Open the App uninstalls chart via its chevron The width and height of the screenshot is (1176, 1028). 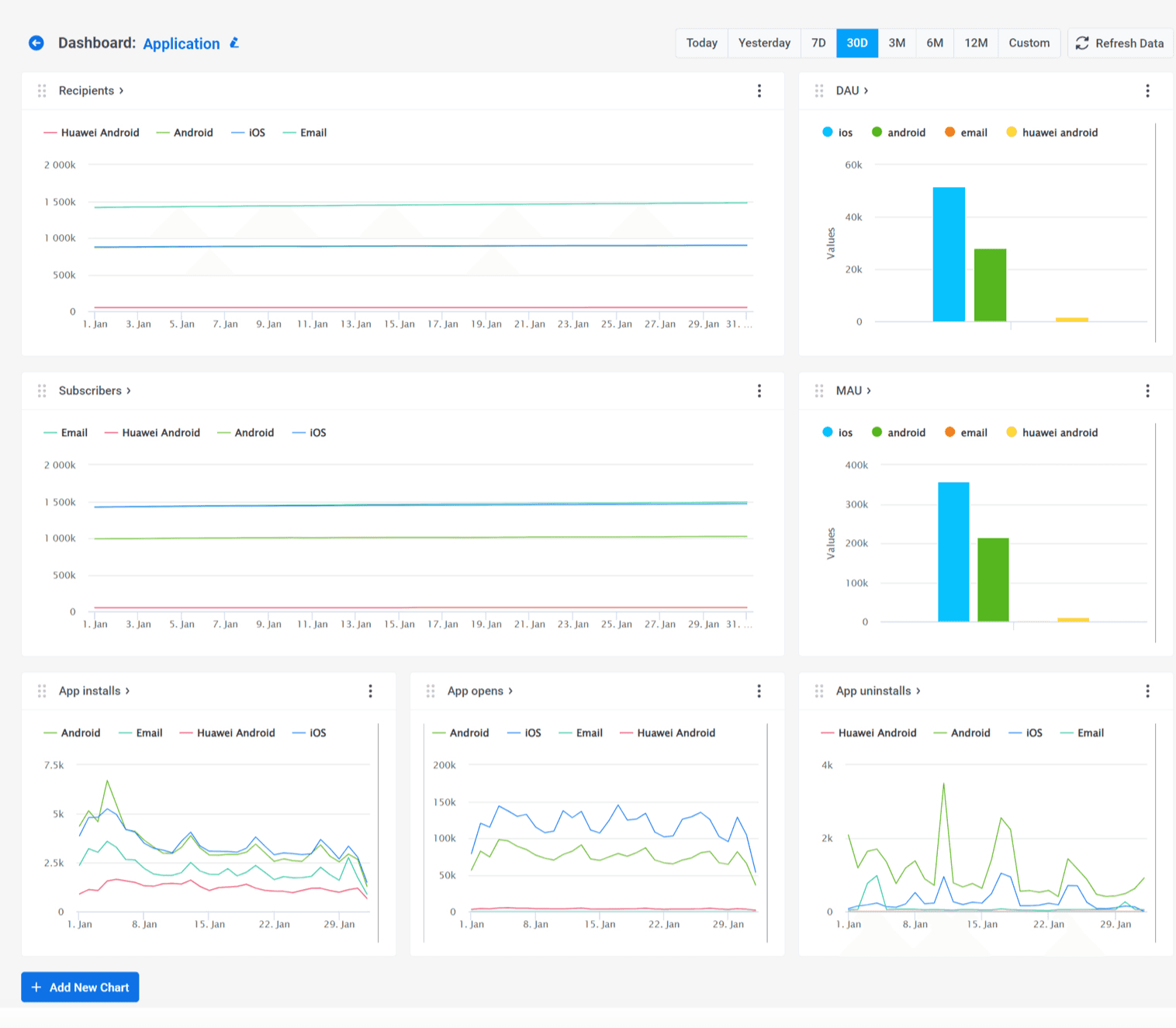click(x=918, y=691)
